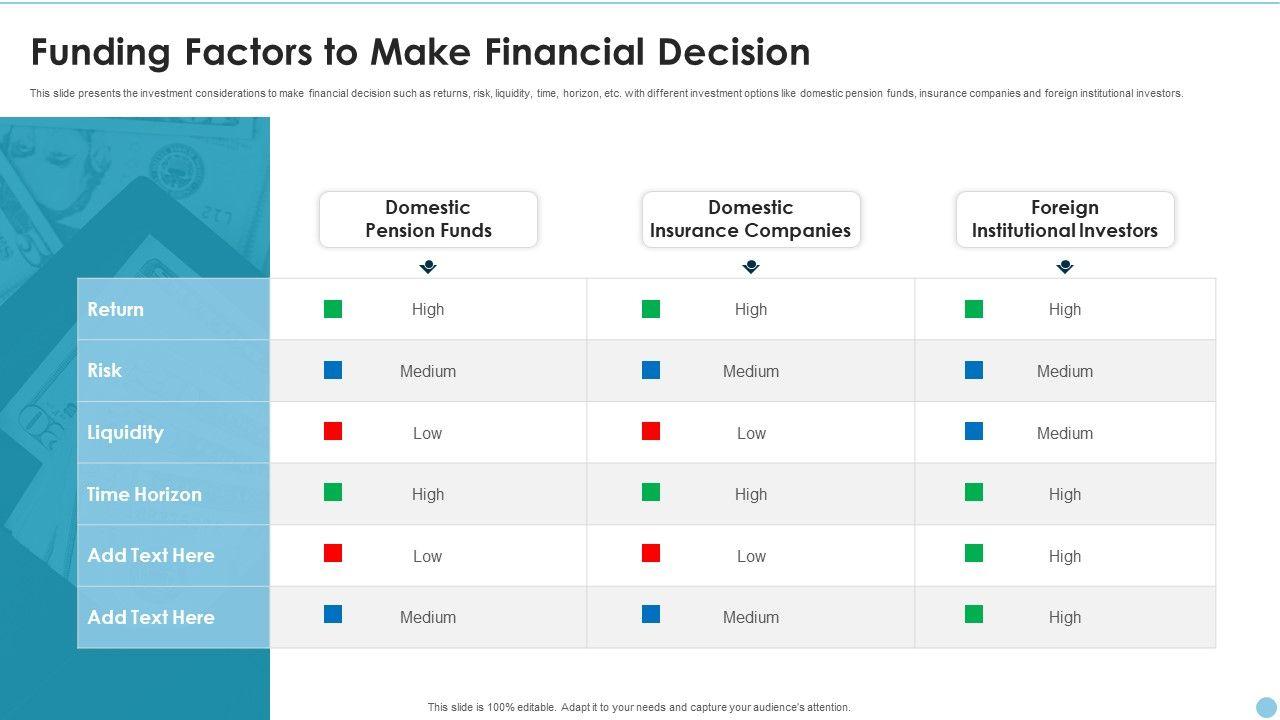Select the Domestic Insurance Companies header box

[x=751, y=219]
